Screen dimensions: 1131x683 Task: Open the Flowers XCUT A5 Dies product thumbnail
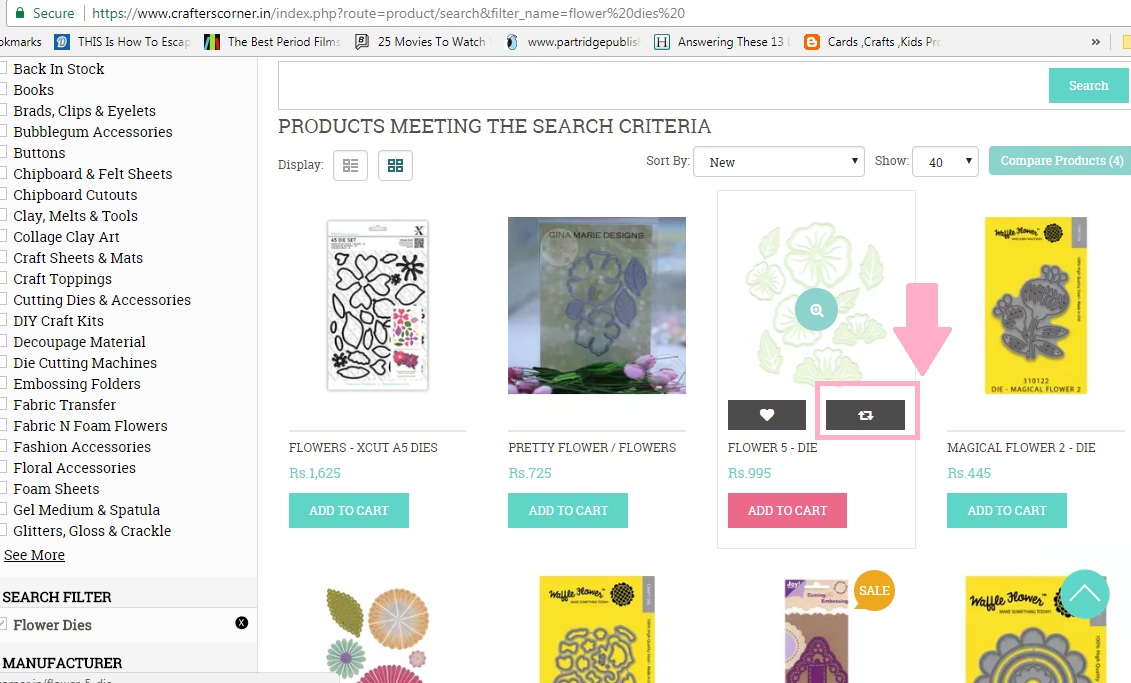coord(377,305)
